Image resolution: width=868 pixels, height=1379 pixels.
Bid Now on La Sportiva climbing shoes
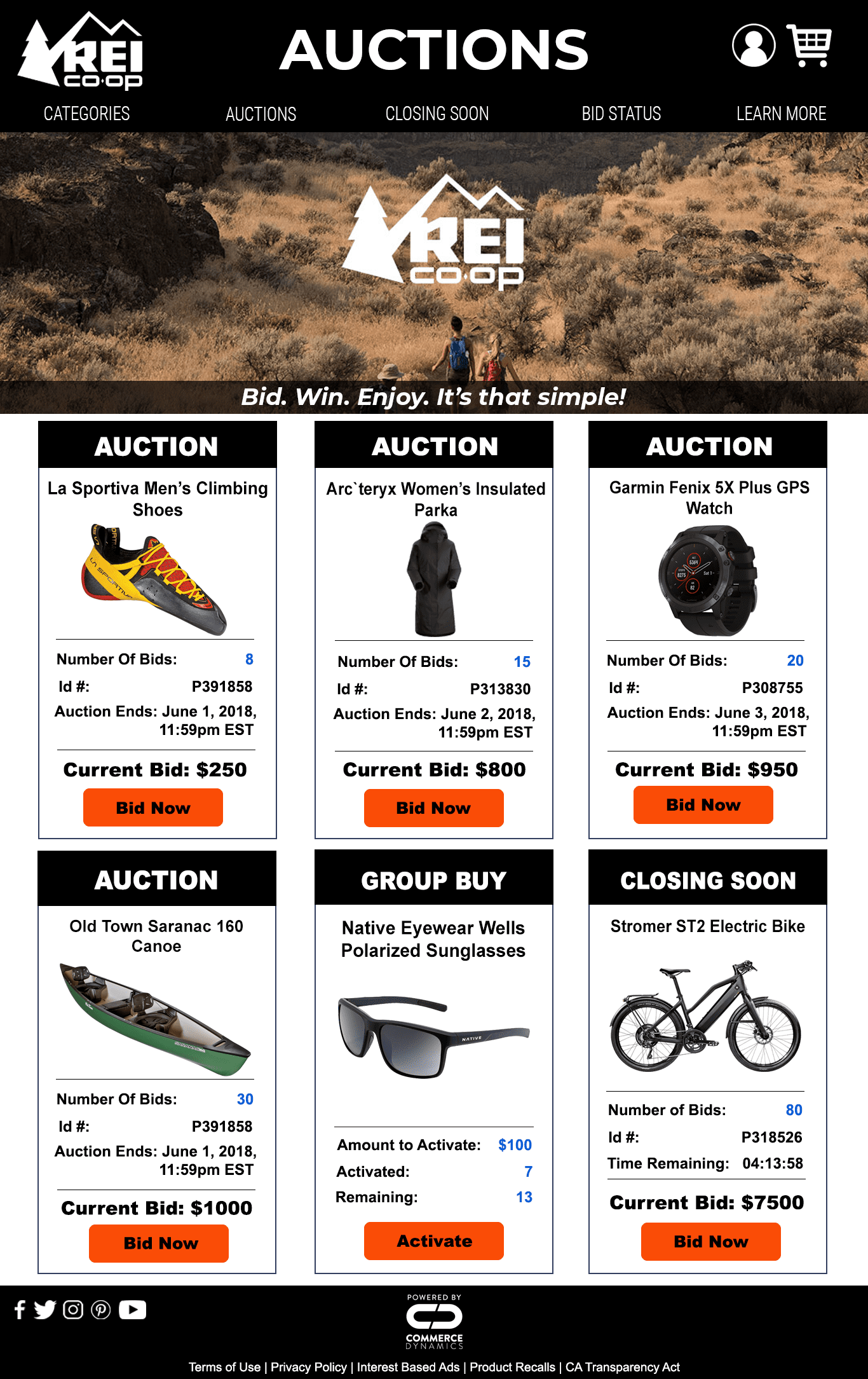tap(153, 807)
